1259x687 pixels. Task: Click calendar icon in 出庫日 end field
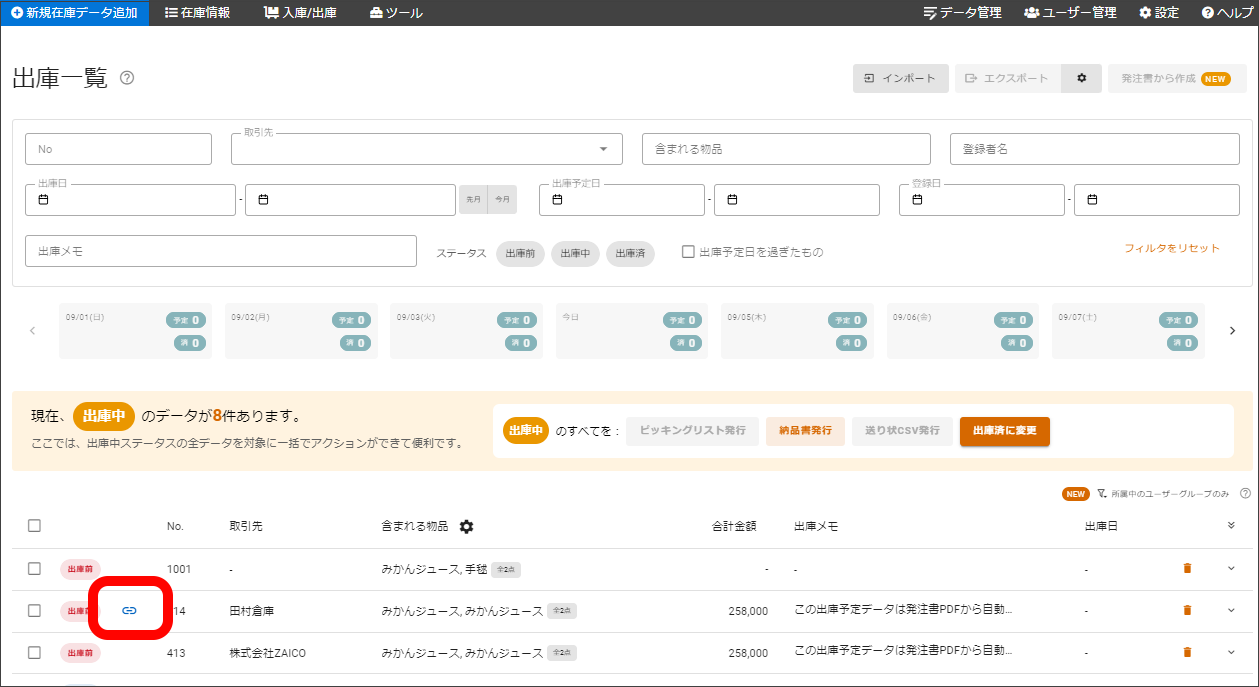[263, 200]
